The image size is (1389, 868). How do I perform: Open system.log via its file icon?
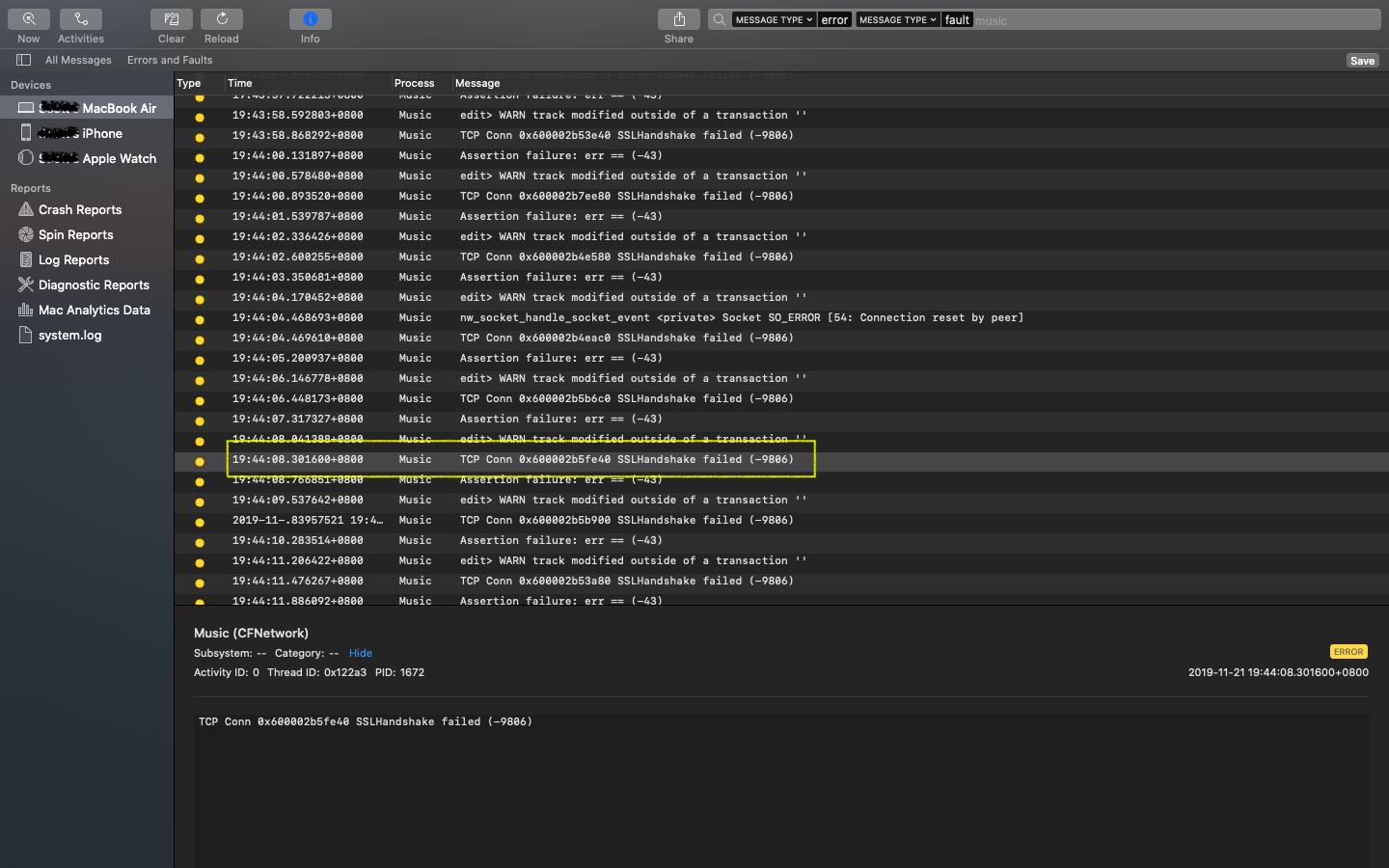(x=26, y=335)
